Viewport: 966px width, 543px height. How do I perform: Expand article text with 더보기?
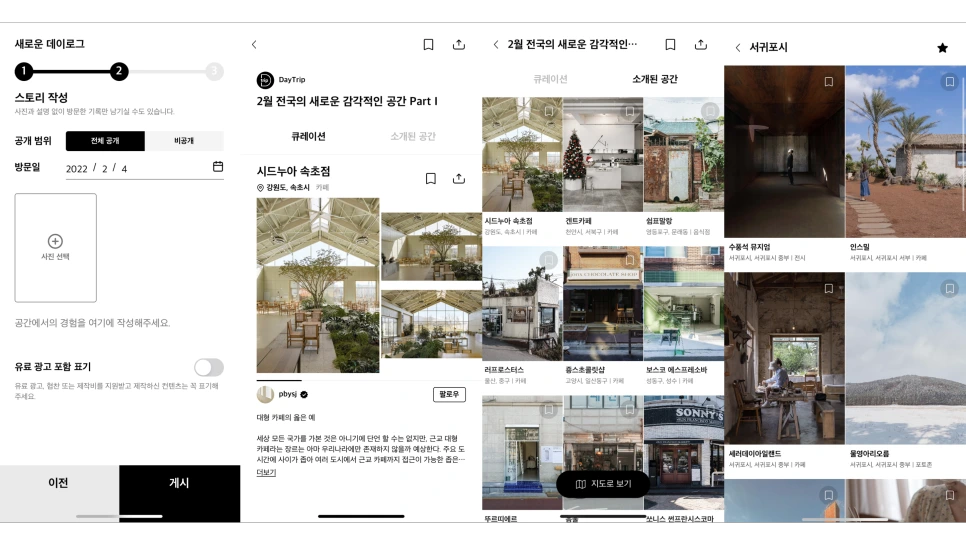click(266, 472)
